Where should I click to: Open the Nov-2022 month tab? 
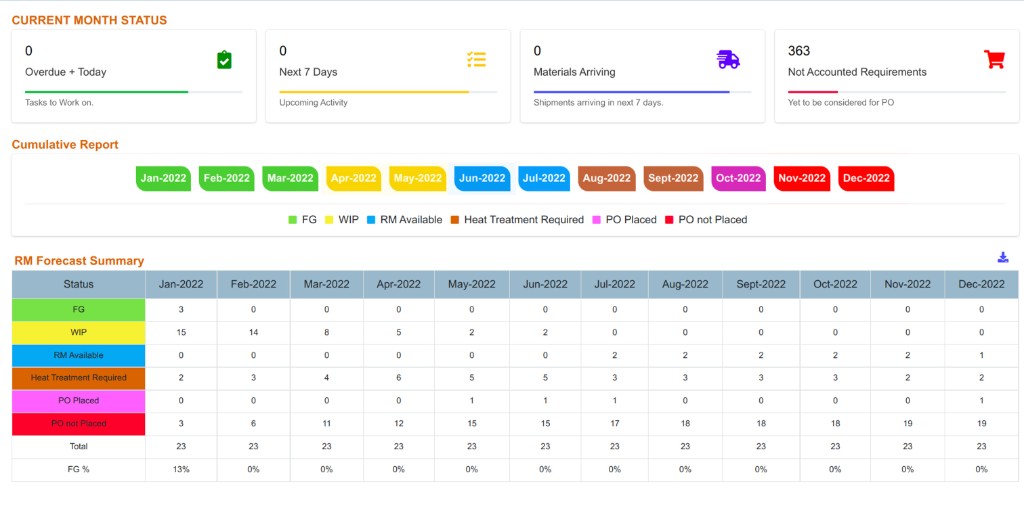(x=802, y=178)
